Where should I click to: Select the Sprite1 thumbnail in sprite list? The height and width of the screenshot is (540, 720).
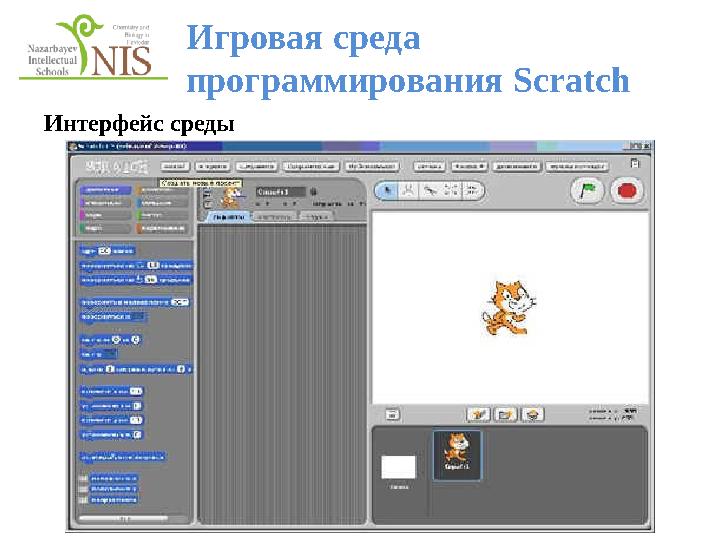point(457,455)
